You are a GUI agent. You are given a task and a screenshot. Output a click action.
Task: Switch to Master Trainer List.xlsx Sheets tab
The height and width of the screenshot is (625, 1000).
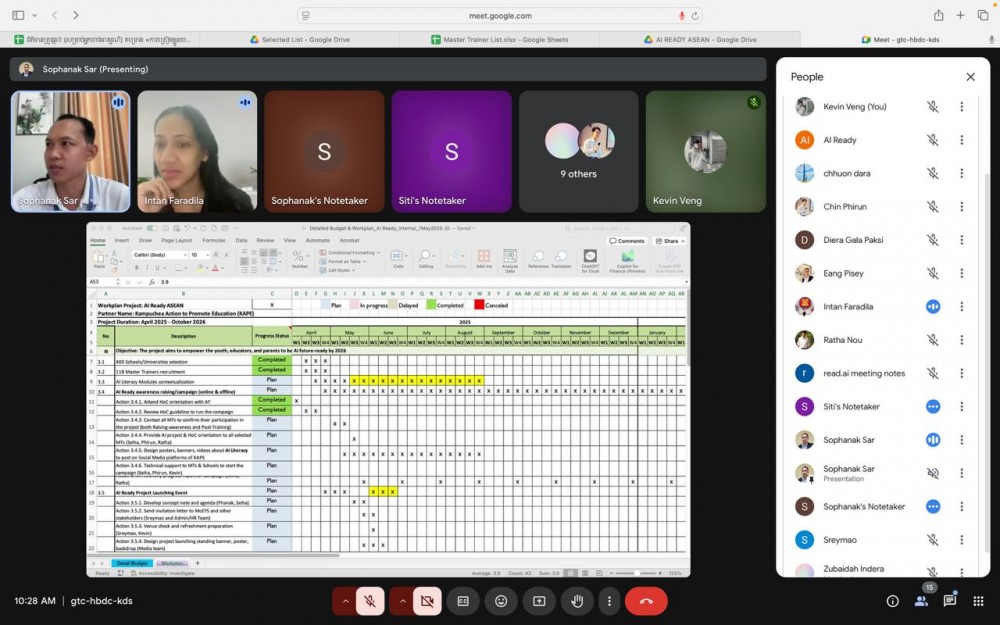click(499, 40)
